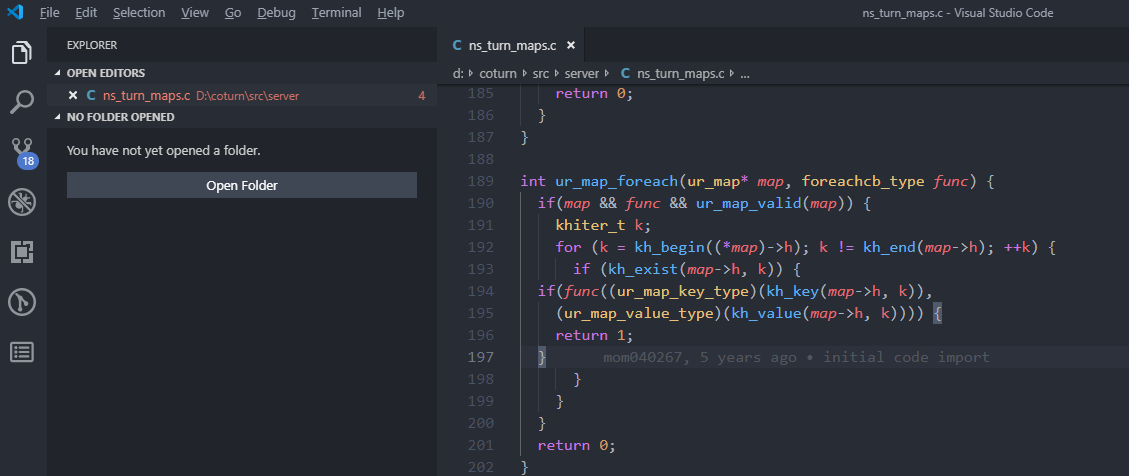Click the Explorer panel title

pyautogui.click(x=92, y=45)
